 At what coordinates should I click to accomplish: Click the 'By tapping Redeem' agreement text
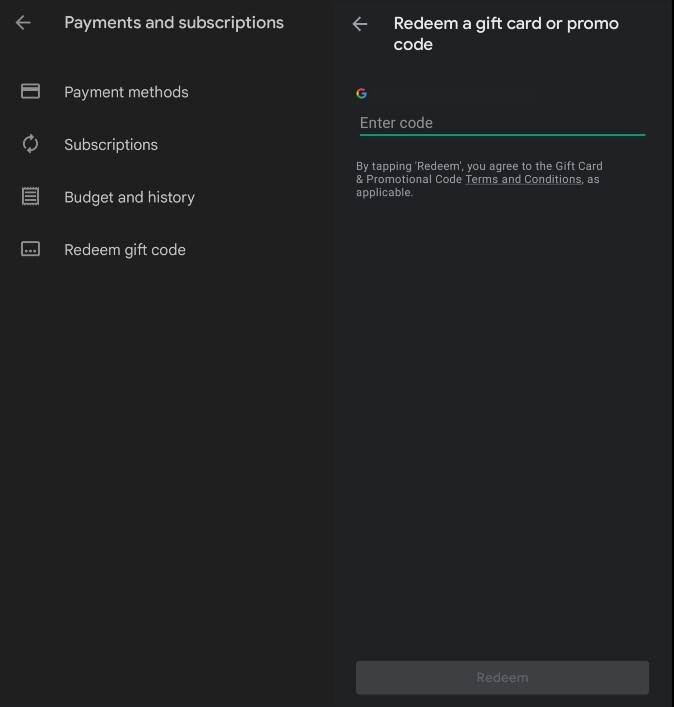click(x=479, y=179)
